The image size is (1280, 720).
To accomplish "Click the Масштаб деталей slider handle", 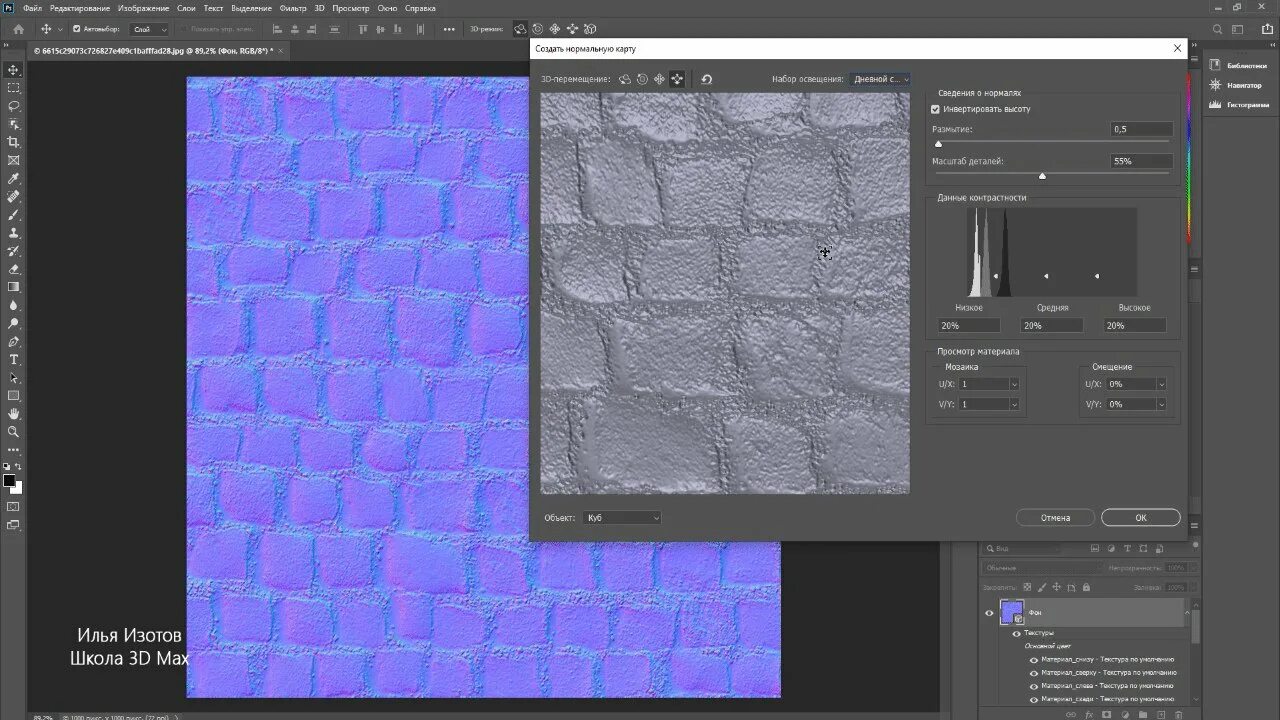I will click(x=1042, y=176).
